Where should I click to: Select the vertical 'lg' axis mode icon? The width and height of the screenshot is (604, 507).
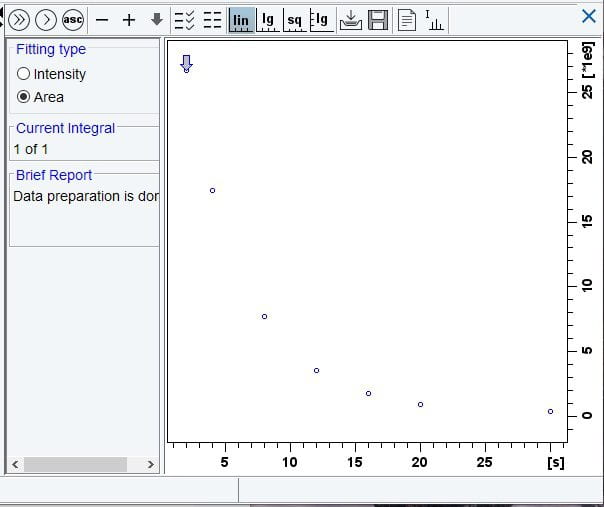[321, 20]
